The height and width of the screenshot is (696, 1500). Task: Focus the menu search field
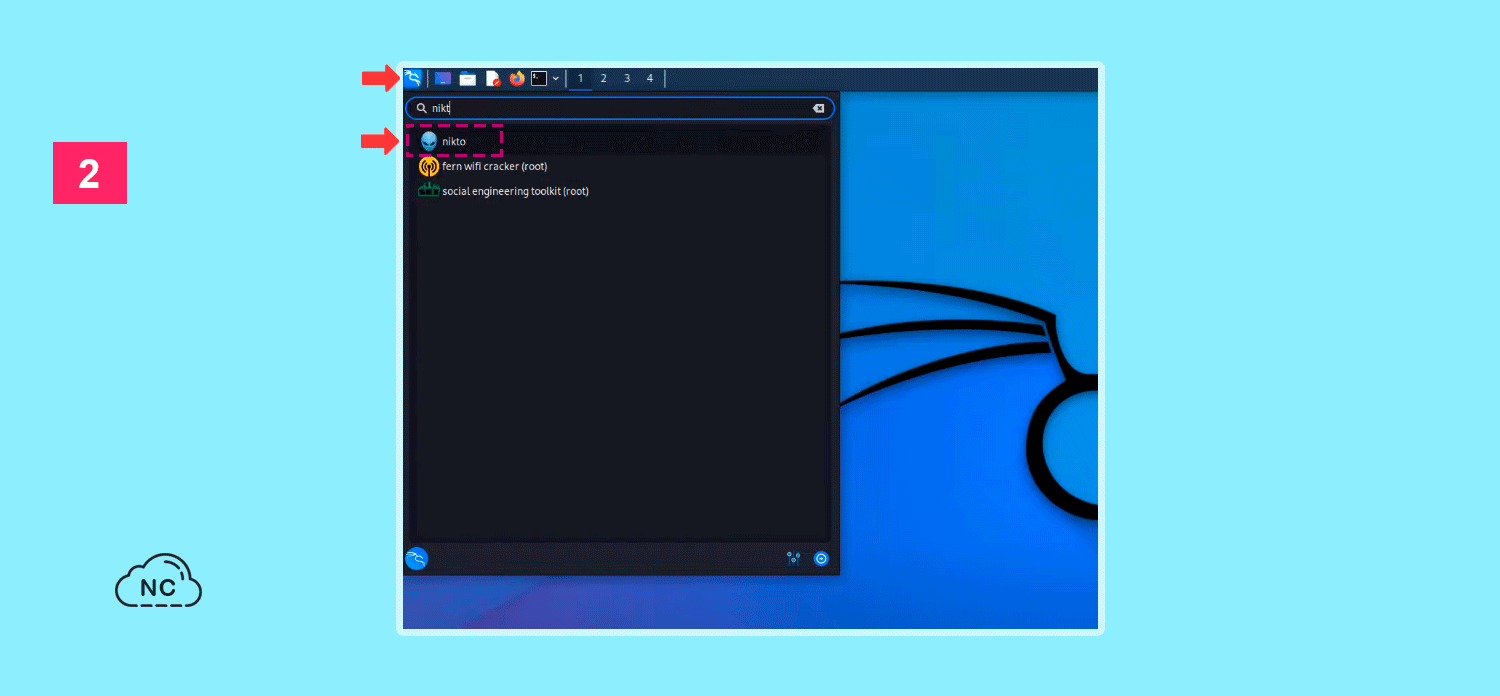(x=620, y=108)
